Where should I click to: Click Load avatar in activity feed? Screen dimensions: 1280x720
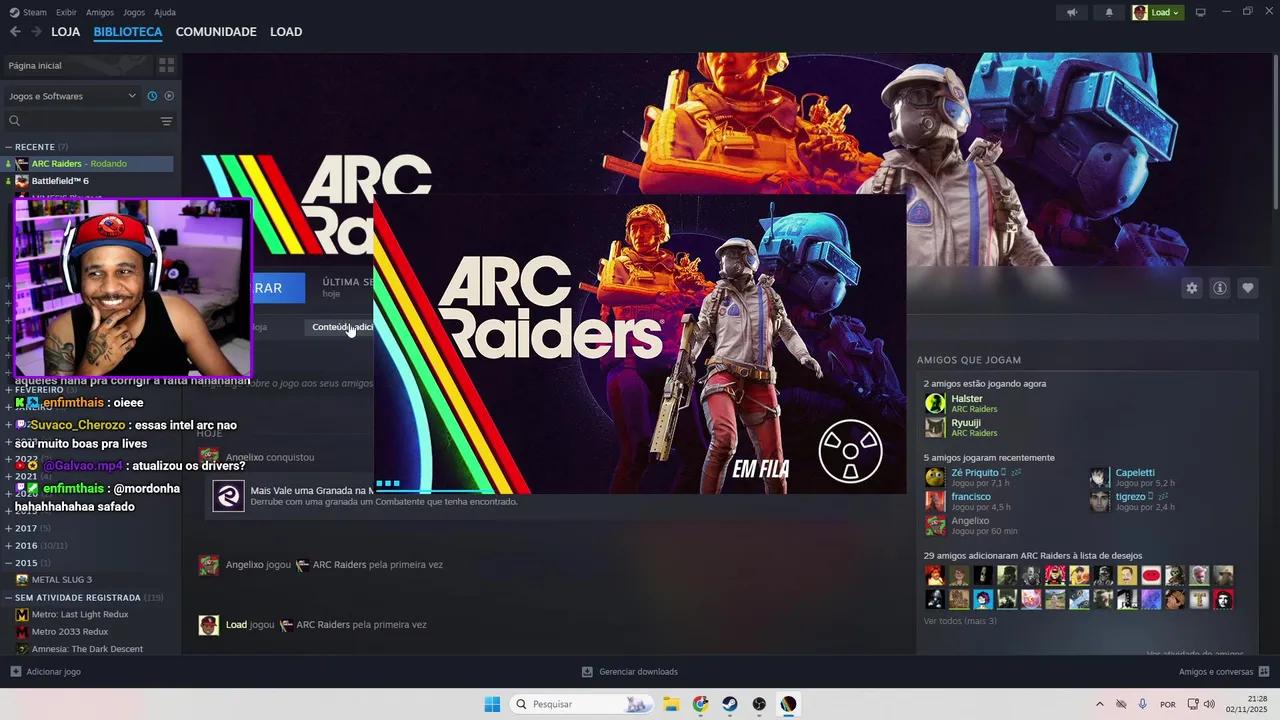pos(208,625)
